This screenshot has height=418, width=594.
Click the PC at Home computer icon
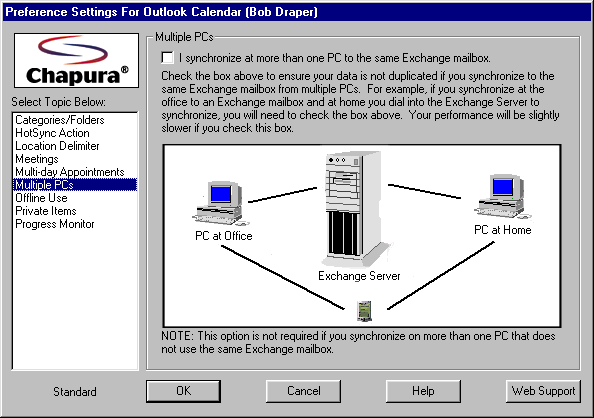click(x=503, y=197)
